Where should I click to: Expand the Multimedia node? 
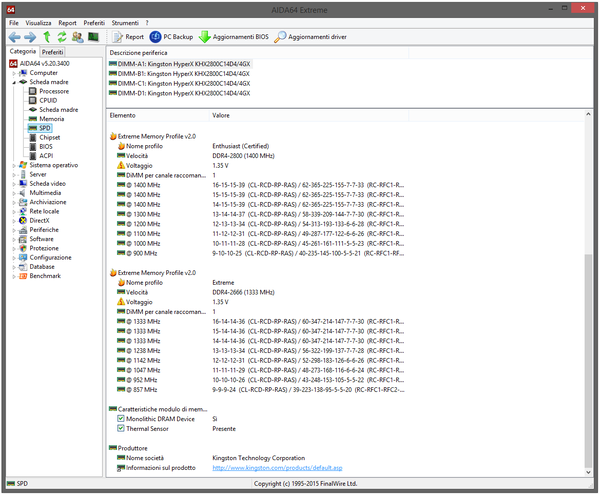14,193
